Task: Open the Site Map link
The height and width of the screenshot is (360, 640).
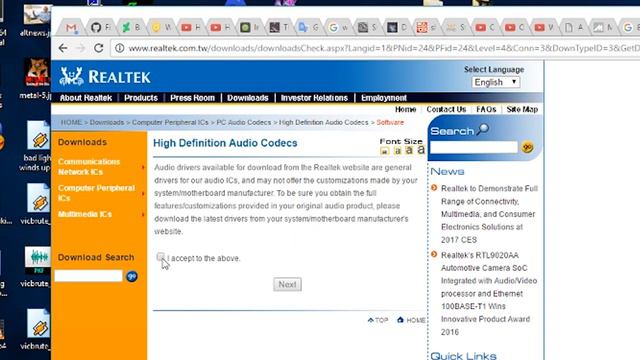Action: click(x=522, y=109)
